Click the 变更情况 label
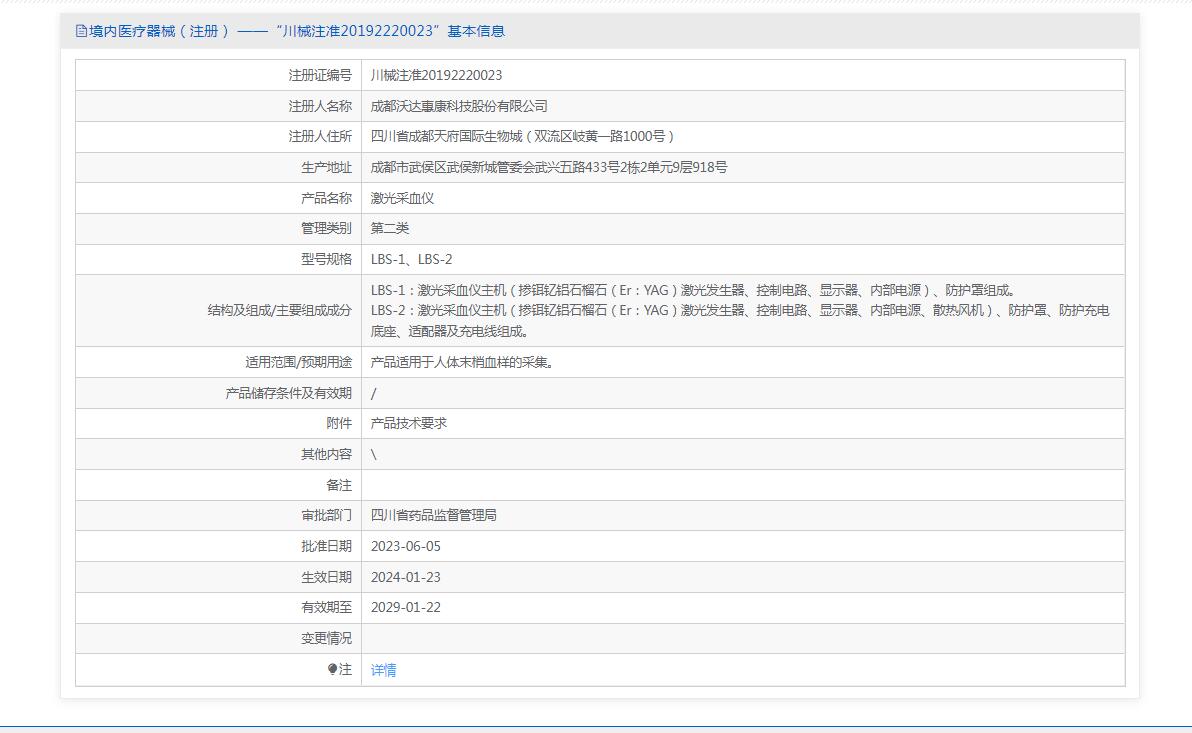1192x733 pixels. (326, 638)
